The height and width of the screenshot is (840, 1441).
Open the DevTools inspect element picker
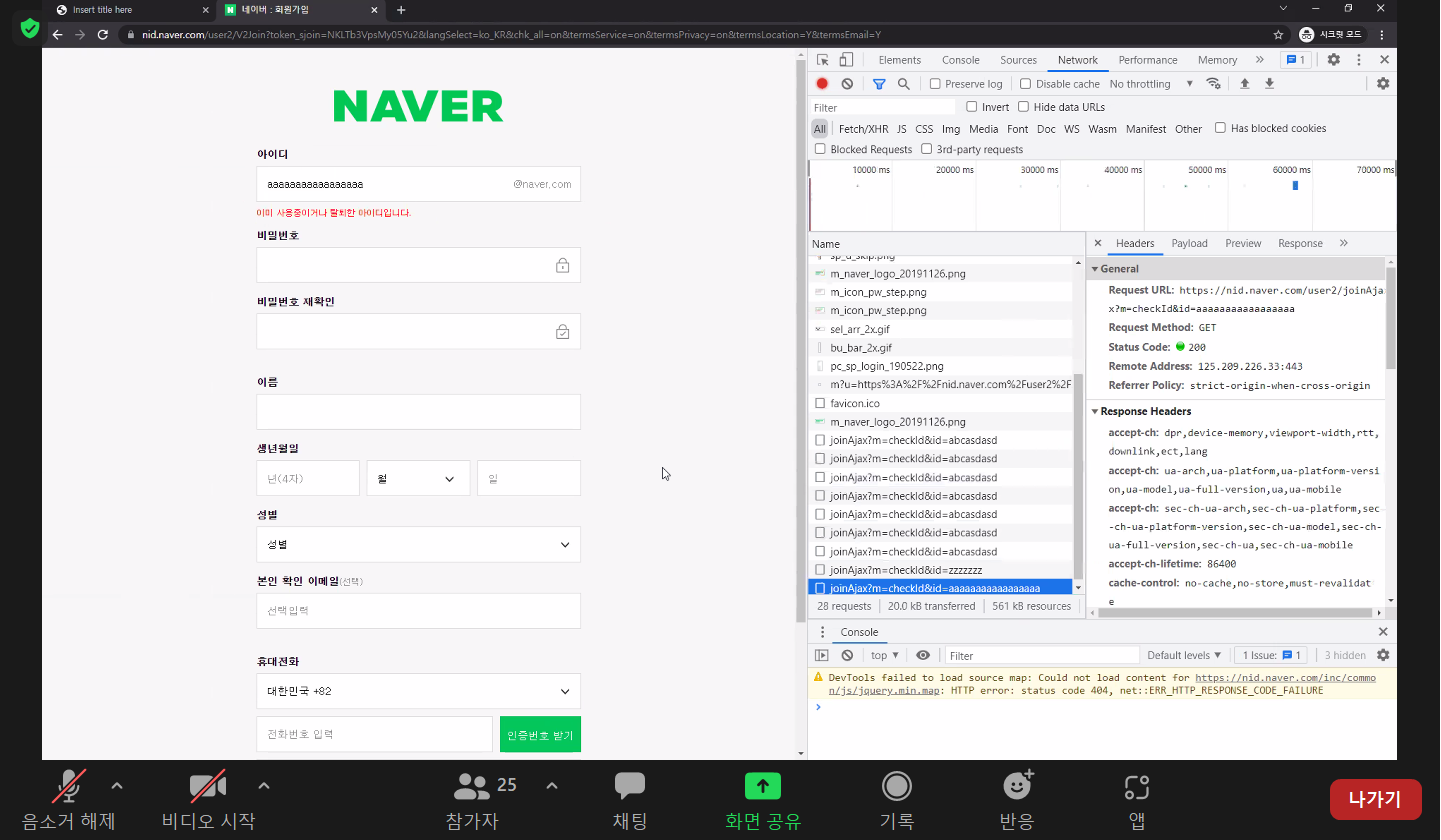tap(822, 60)
